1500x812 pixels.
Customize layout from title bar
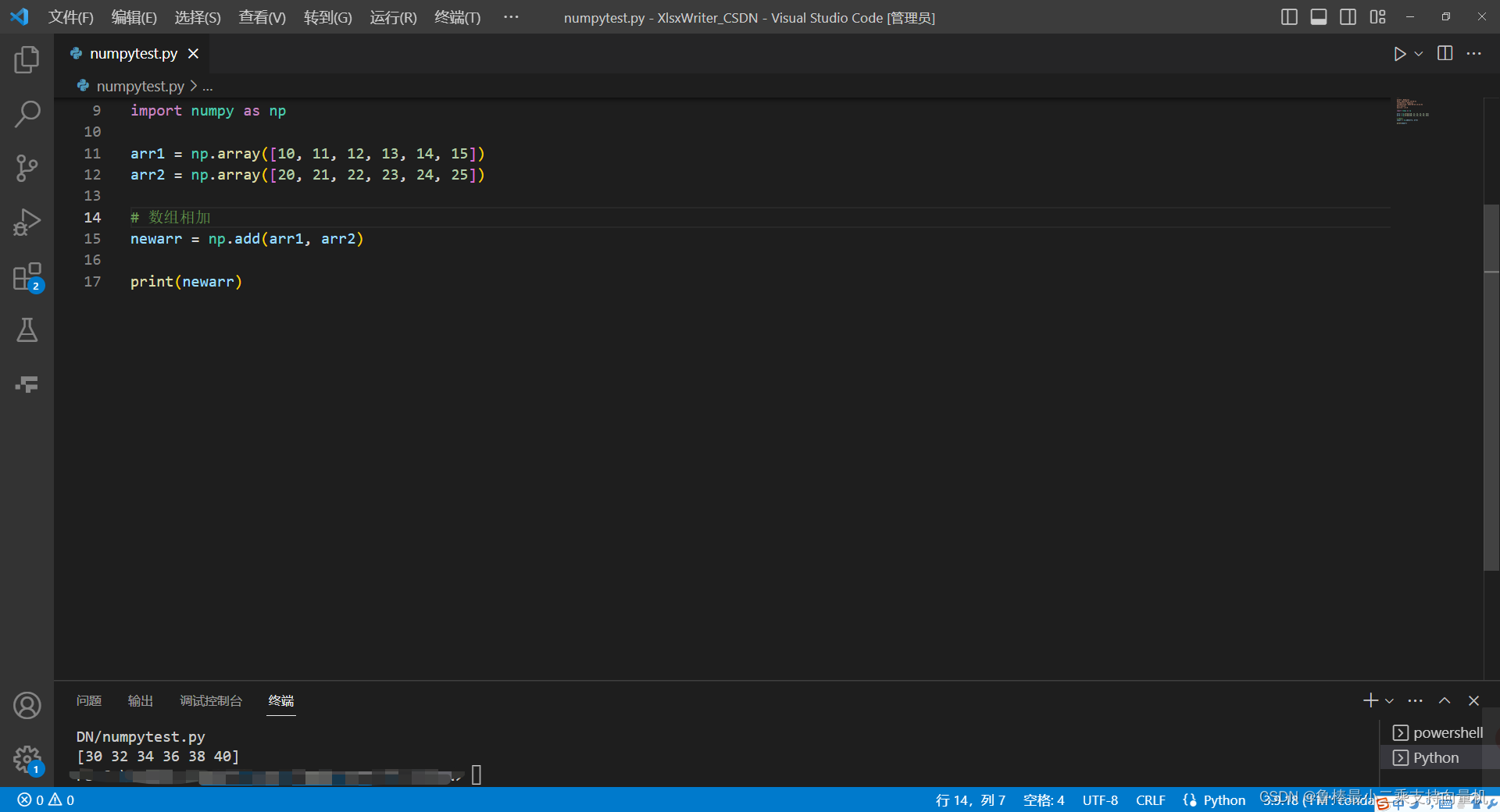point(1377,17)
